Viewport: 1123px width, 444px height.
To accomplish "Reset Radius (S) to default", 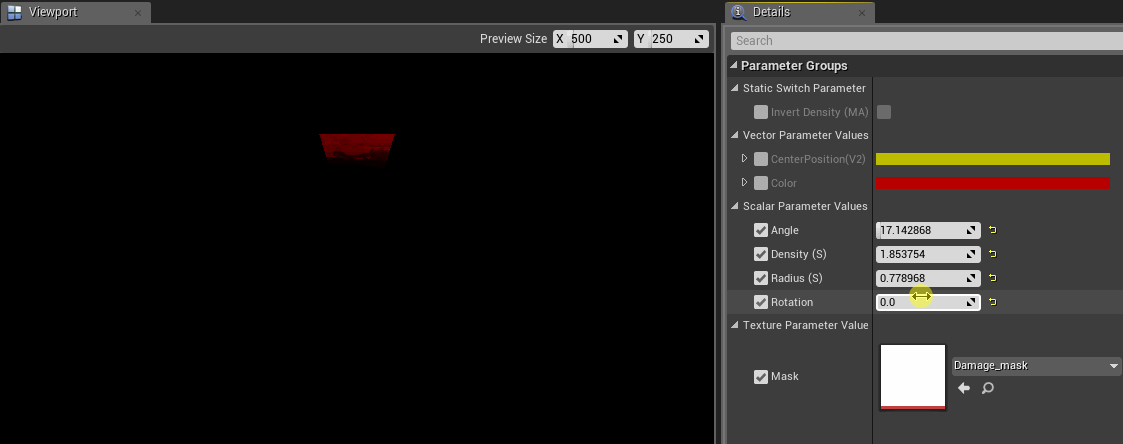I will [x=993, y=278].
